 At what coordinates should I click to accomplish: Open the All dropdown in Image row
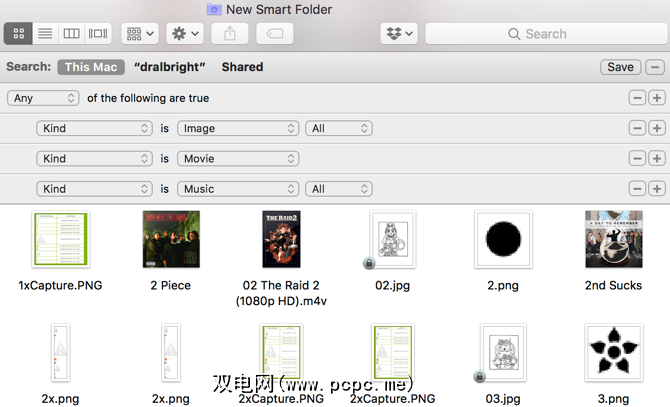click(x=339, y=129)
